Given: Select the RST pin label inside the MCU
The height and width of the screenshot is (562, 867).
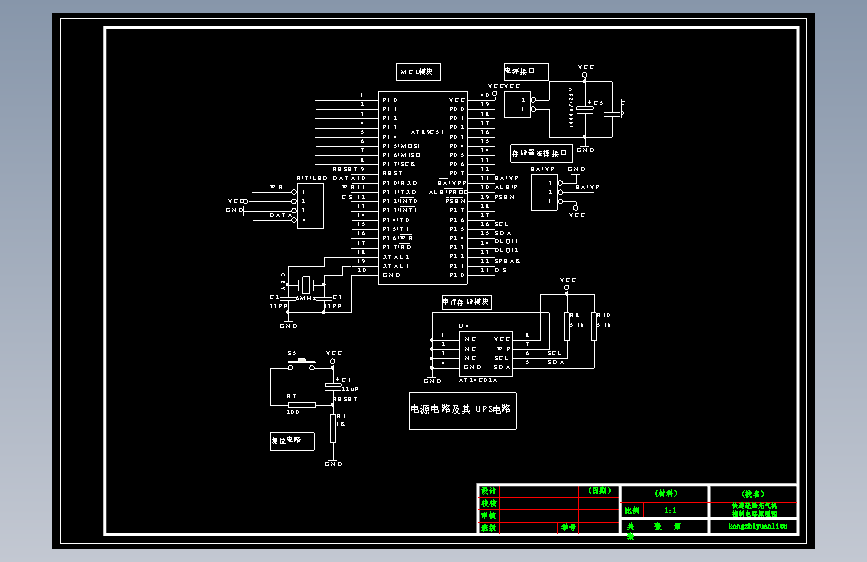Looking at the screenshot, I should coord(393,173).
